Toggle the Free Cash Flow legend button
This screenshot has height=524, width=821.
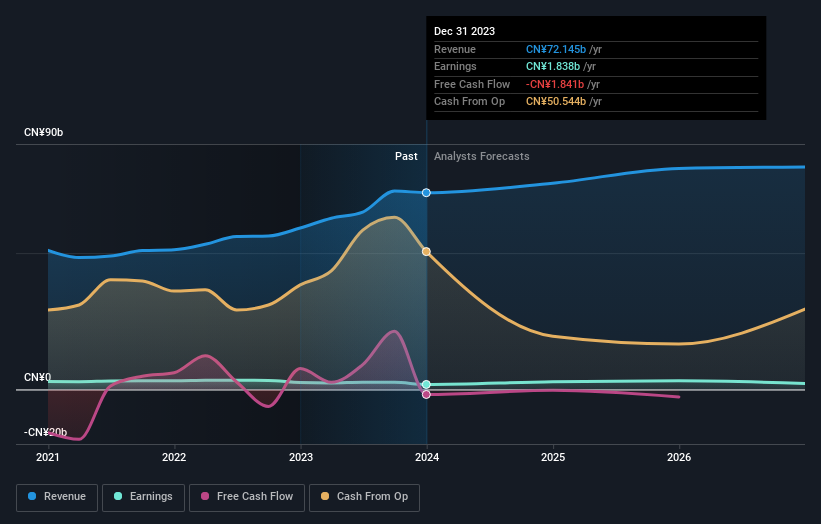click(247, 497)
